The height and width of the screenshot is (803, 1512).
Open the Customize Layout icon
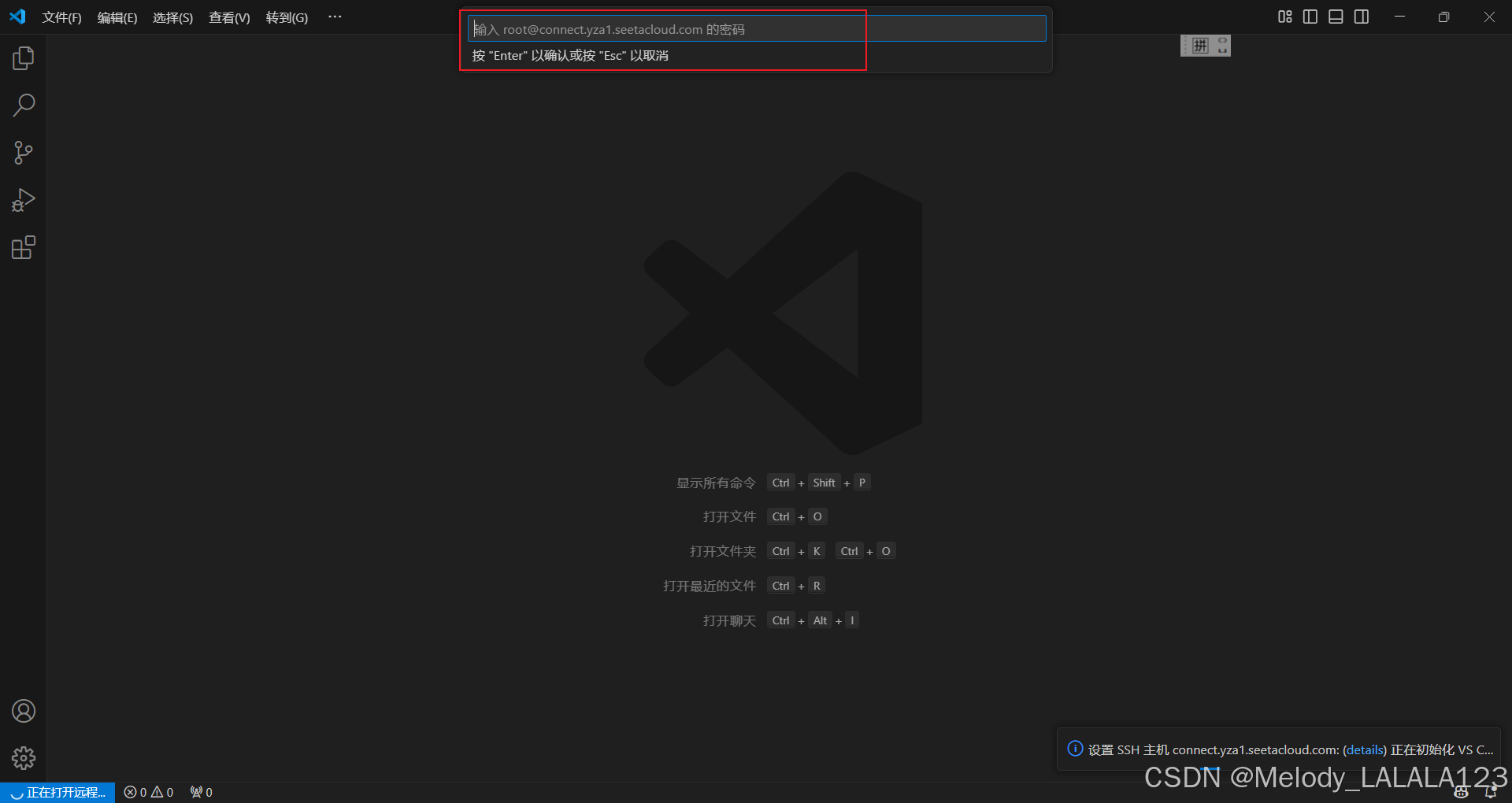tap(1285, 17)
